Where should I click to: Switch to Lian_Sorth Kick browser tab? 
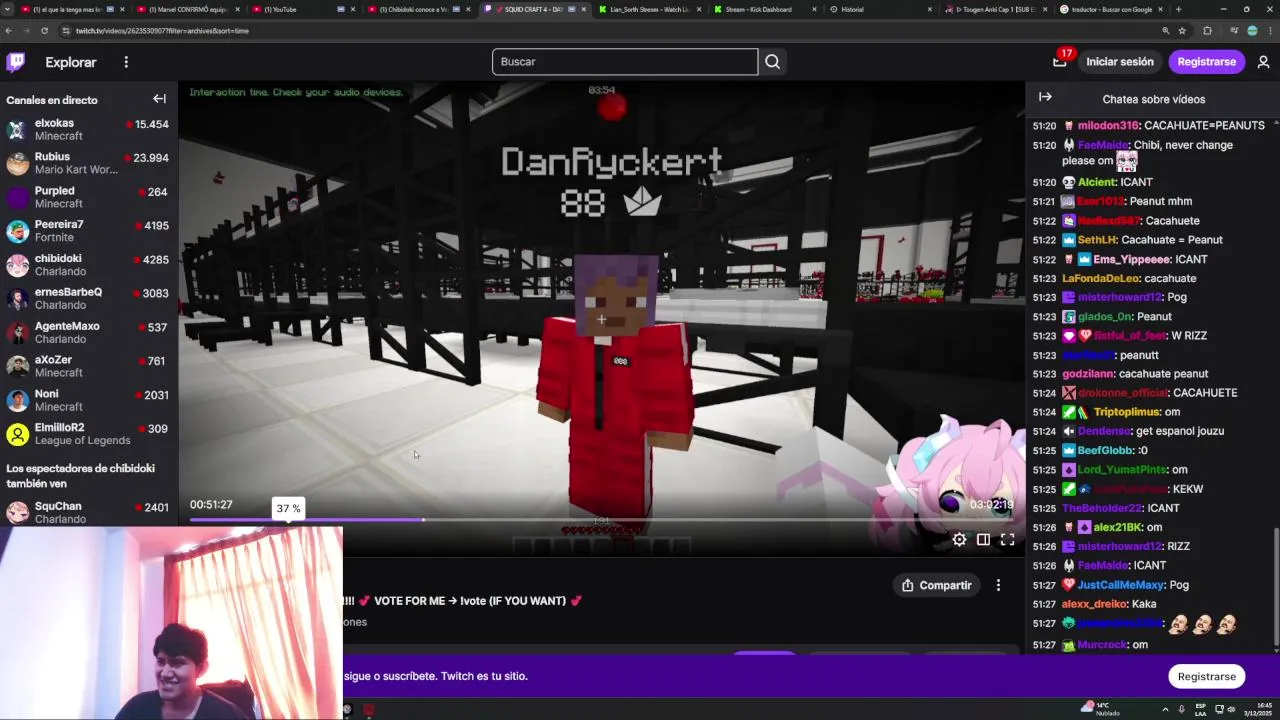[x=650, y=9]
